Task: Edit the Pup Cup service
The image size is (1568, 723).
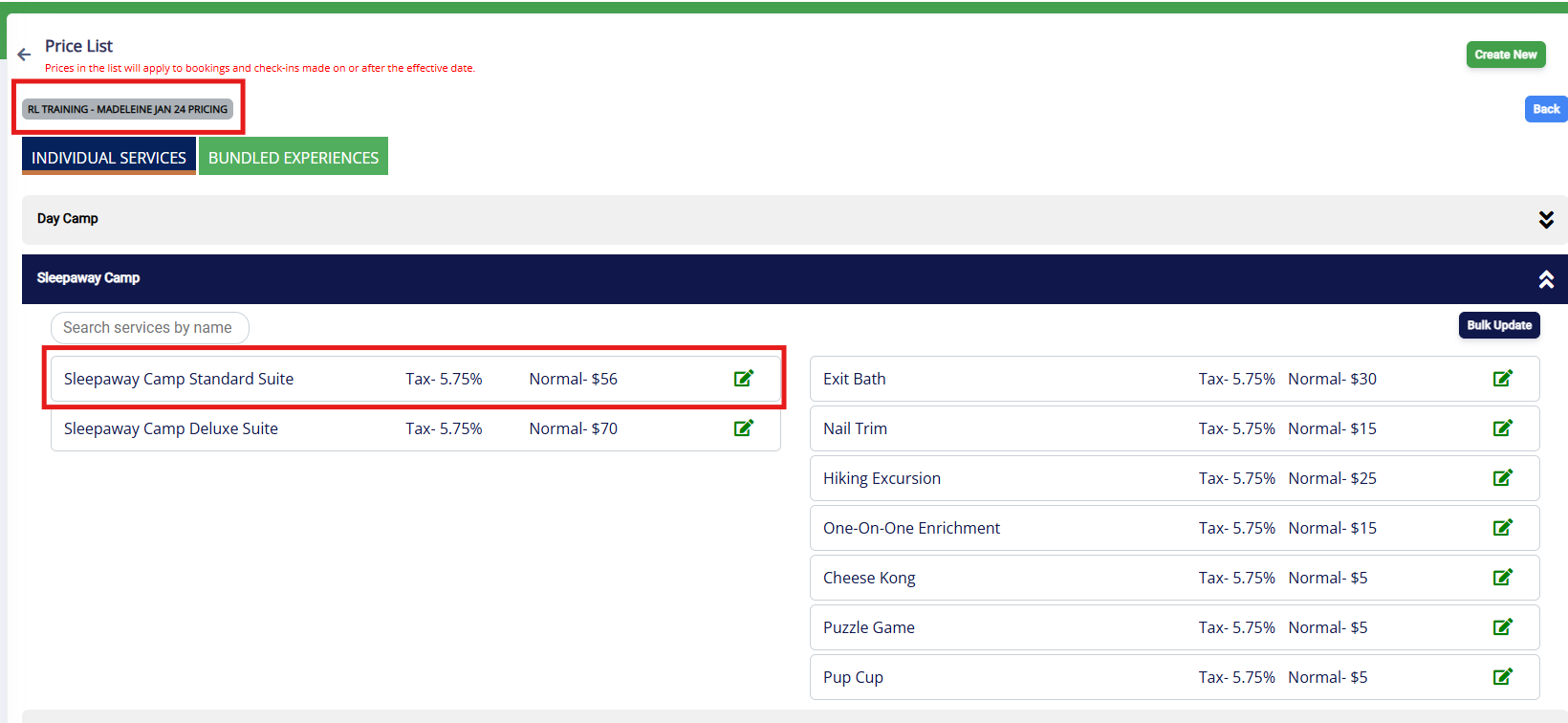Action: coord(1503,677)
